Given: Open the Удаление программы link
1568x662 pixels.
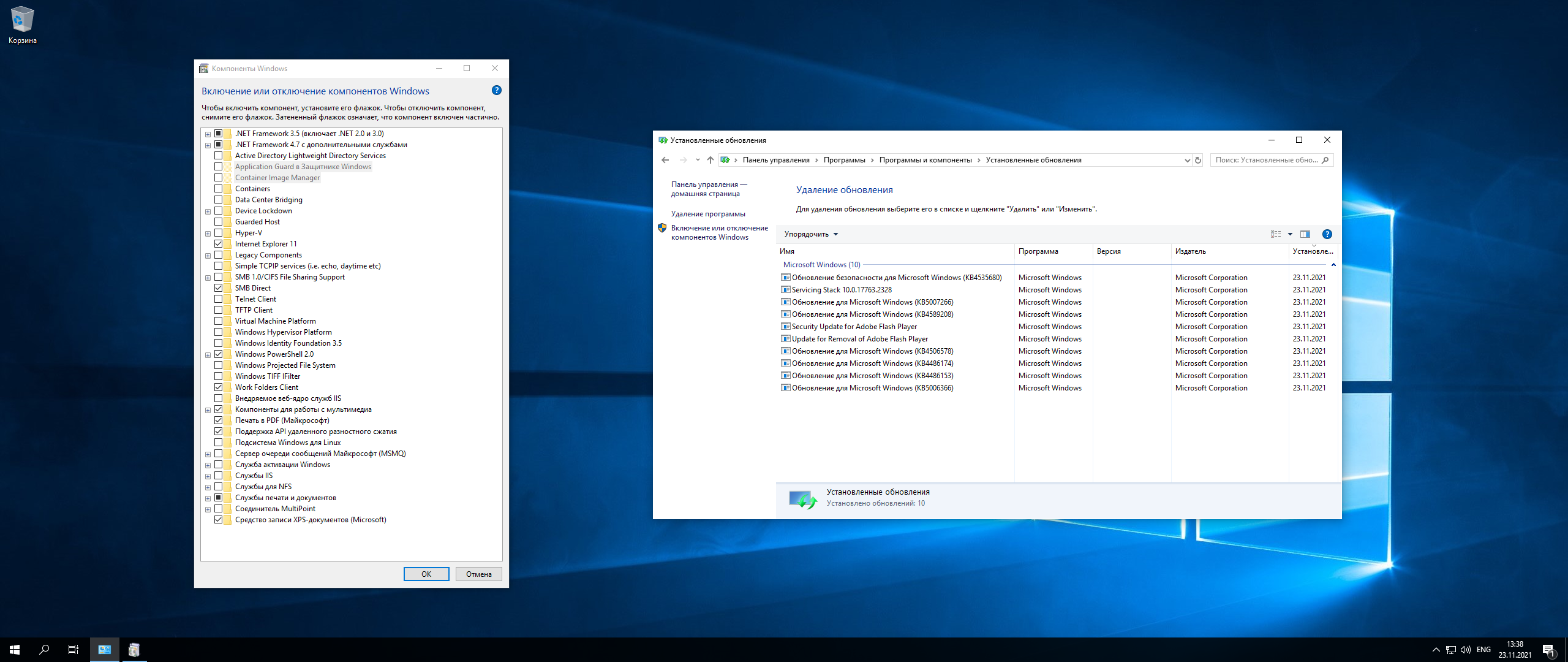Looking at the screenshot, I should (x=708, y=214).
